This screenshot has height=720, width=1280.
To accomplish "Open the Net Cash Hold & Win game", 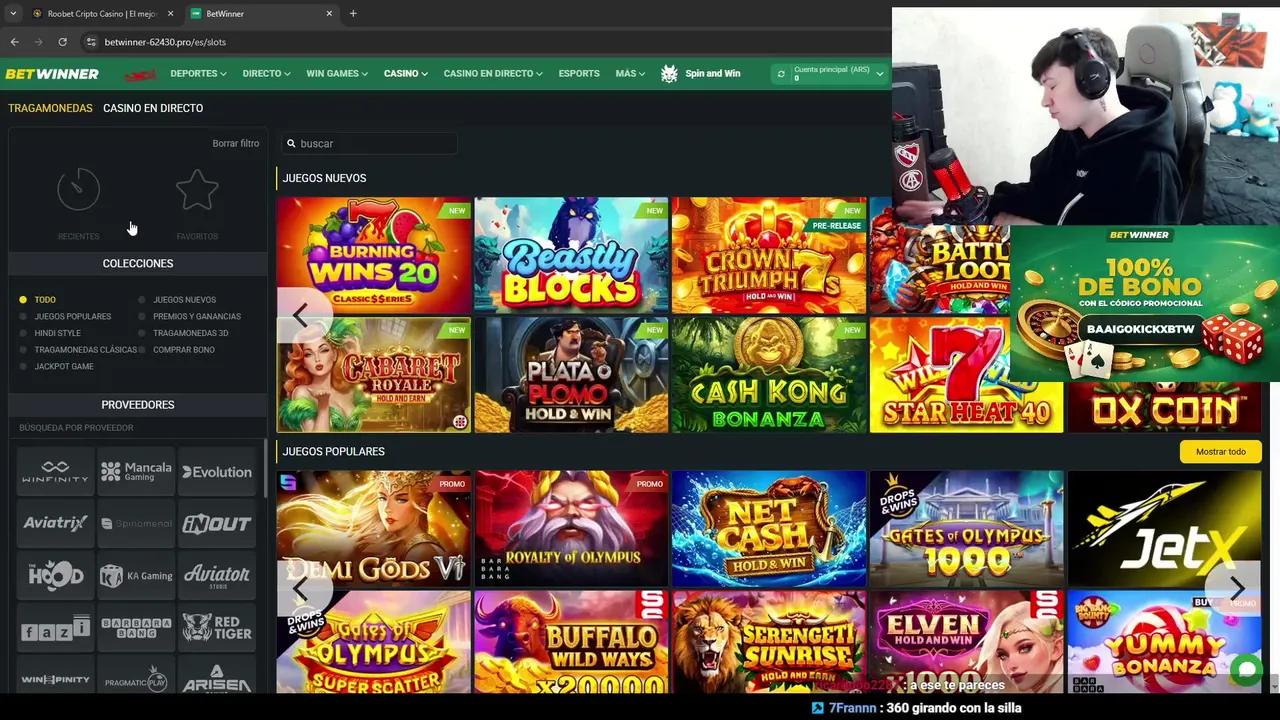I will pyautogui.click(x=769, y=528).
